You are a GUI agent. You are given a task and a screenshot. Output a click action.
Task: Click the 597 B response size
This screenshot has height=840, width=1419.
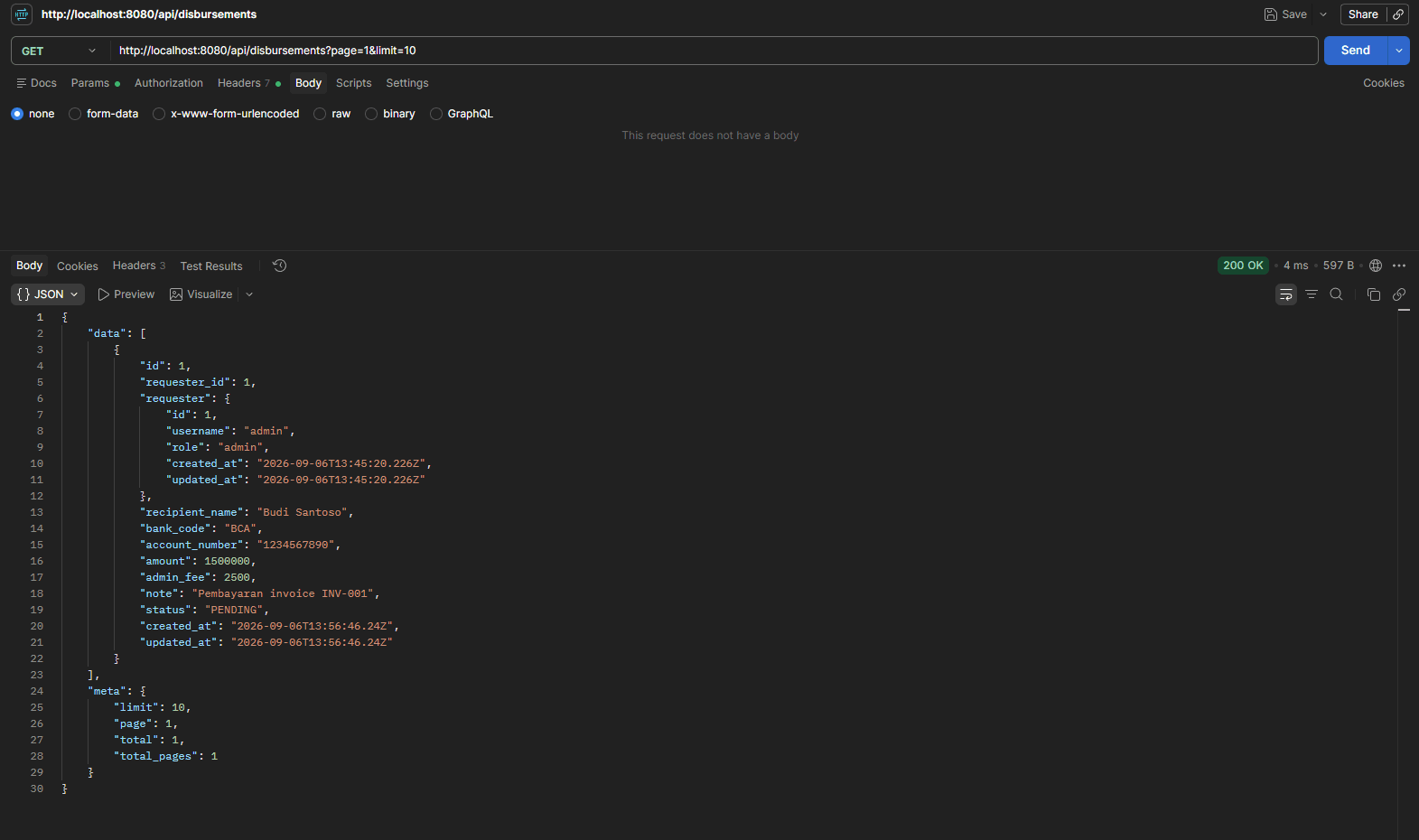pyautogui.click(x=1339, y=266)
